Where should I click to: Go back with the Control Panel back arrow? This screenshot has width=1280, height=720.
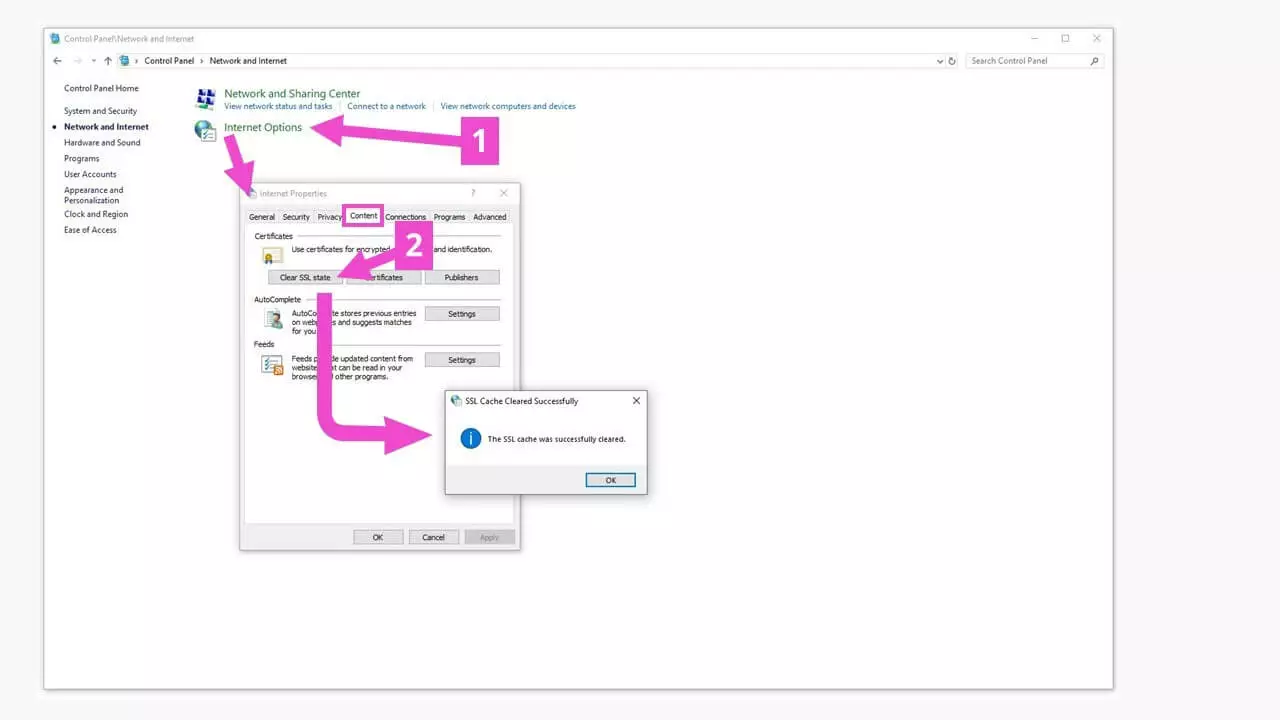[x=58, y=61]
